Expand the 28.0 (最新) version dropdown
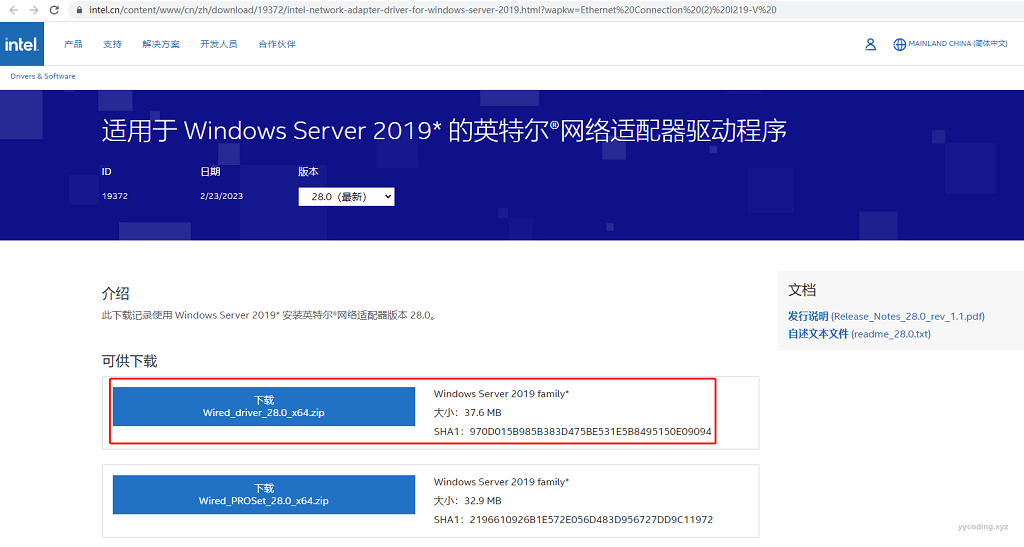 point(346,196)
